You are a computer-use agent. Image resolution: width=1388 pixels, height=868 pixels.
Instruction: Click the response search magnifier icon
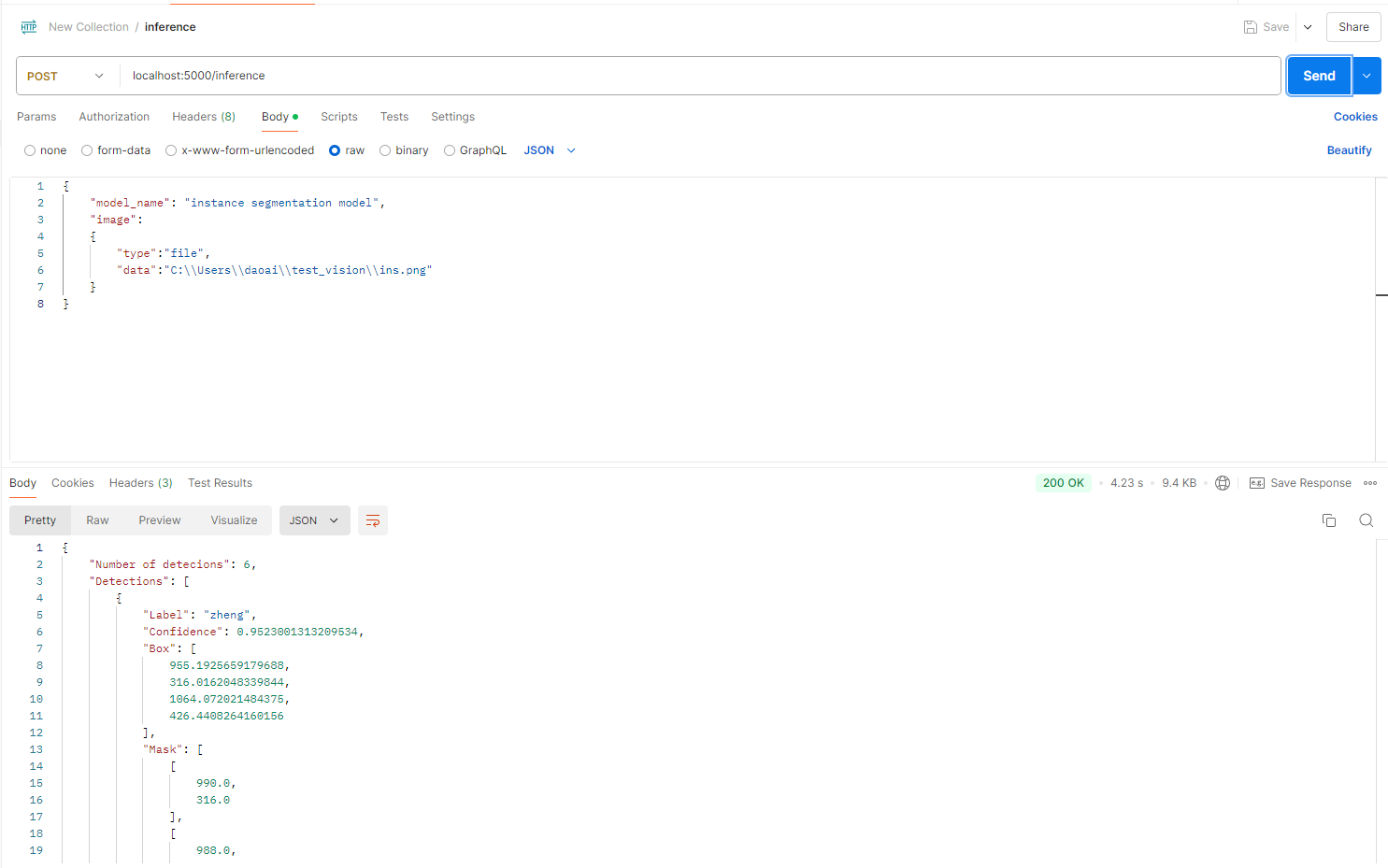1367,520
